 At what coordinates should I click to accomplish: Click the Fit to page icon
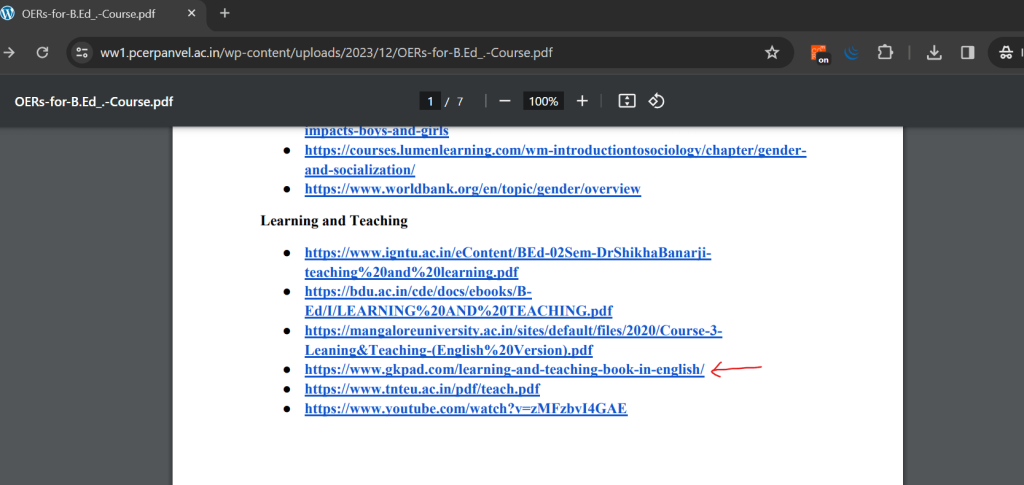coord(627,101)
